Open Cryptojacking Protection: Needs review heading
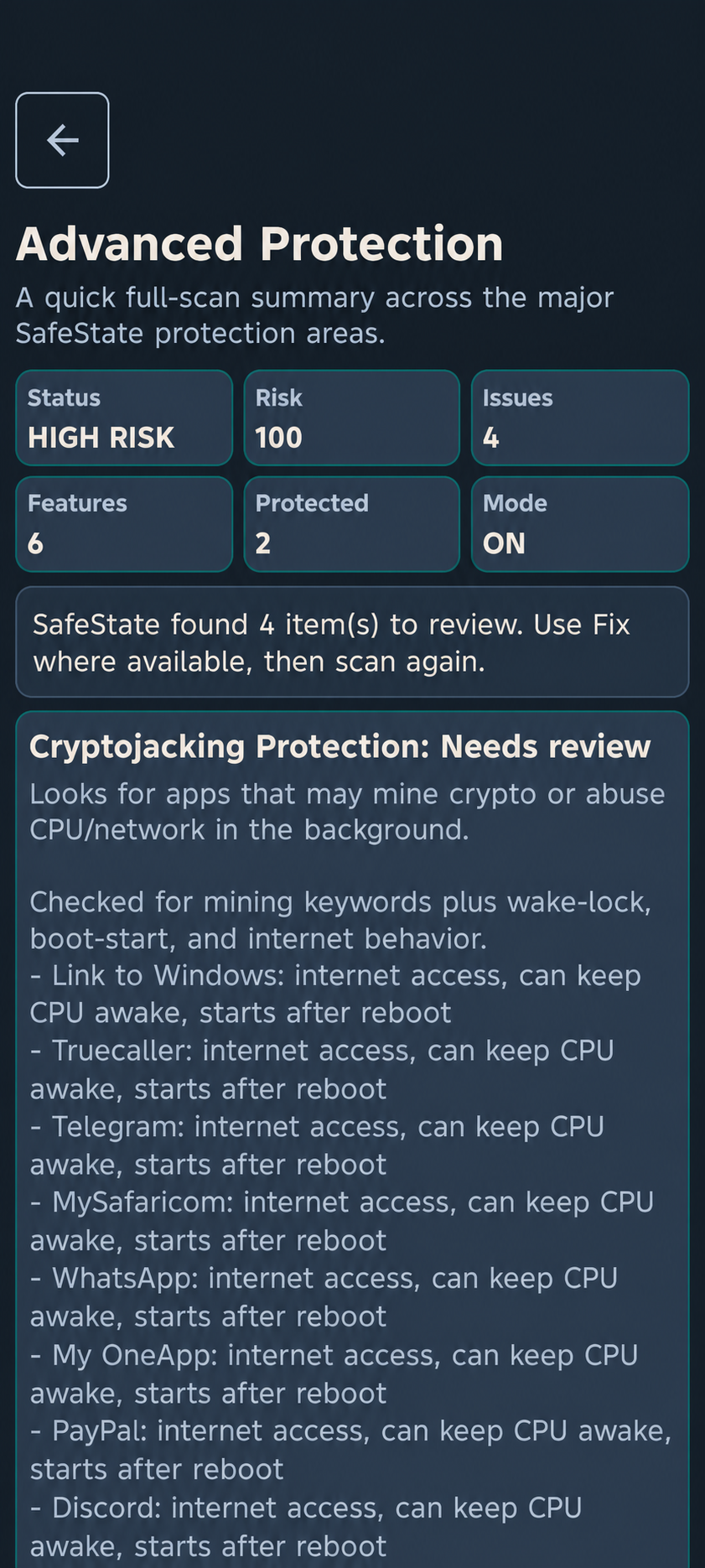 (340, 746)
